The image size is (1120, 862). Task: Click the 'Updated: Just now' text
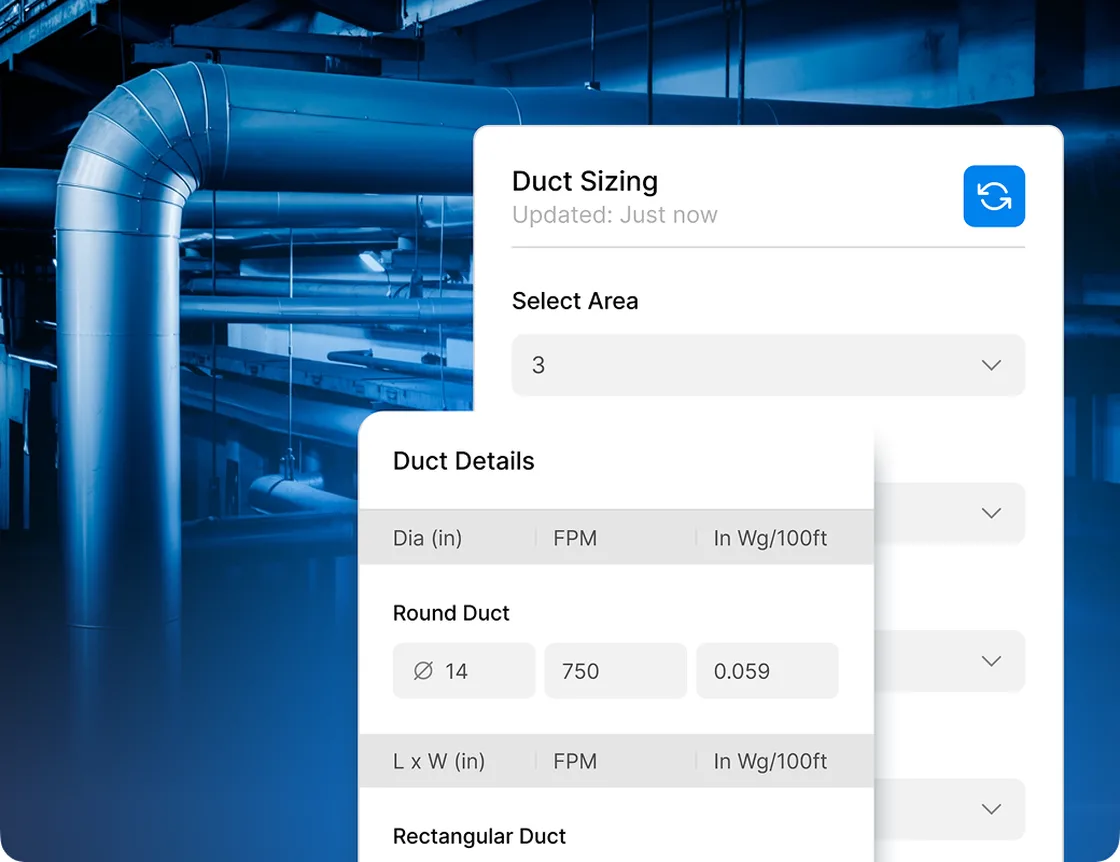click(x=614, y=215)
